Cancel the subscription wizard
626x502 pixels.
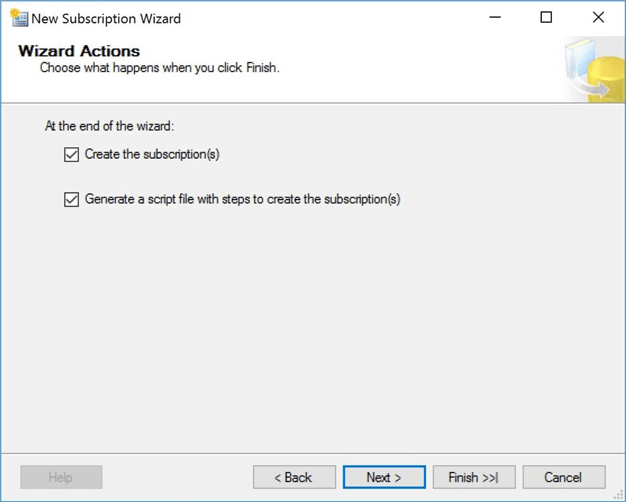tap(563, 477)
